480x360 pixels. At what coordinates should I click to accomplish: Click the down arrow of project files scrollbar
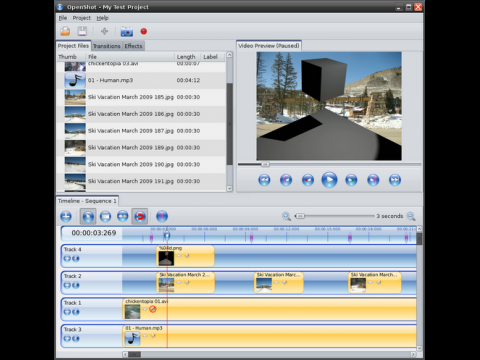click(x=229, y=188)
